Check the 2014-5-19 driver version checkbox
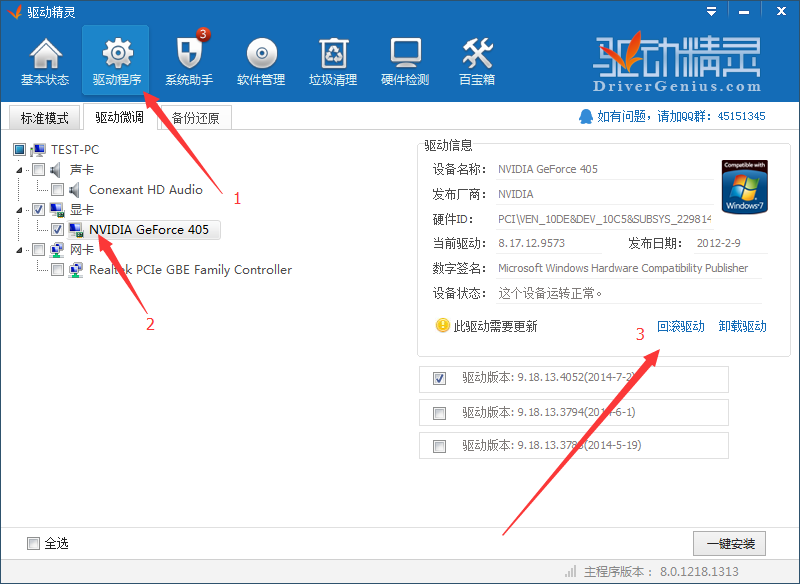800x584 pixels. click(x=439, y=446)
